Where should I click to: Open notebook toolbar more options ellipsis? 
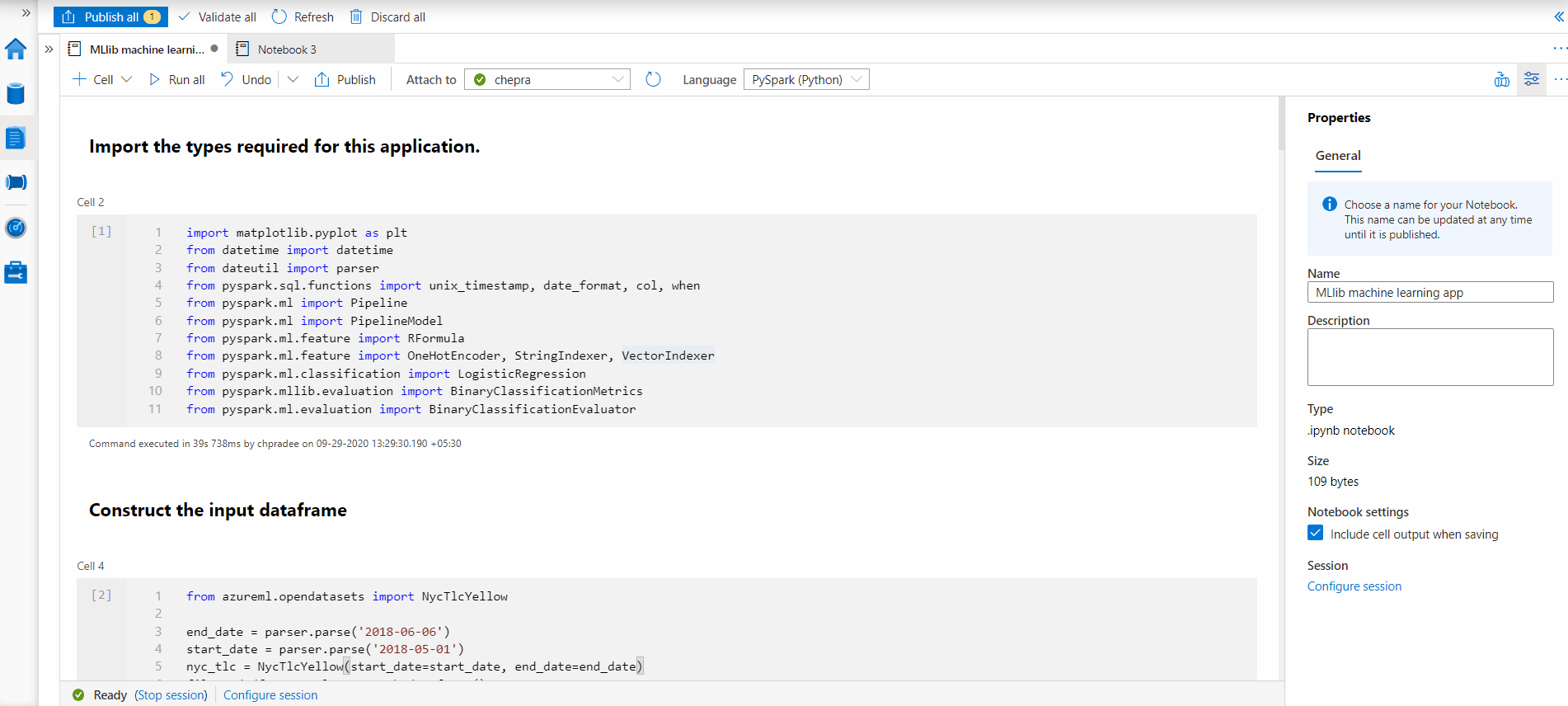[1560, 80]
